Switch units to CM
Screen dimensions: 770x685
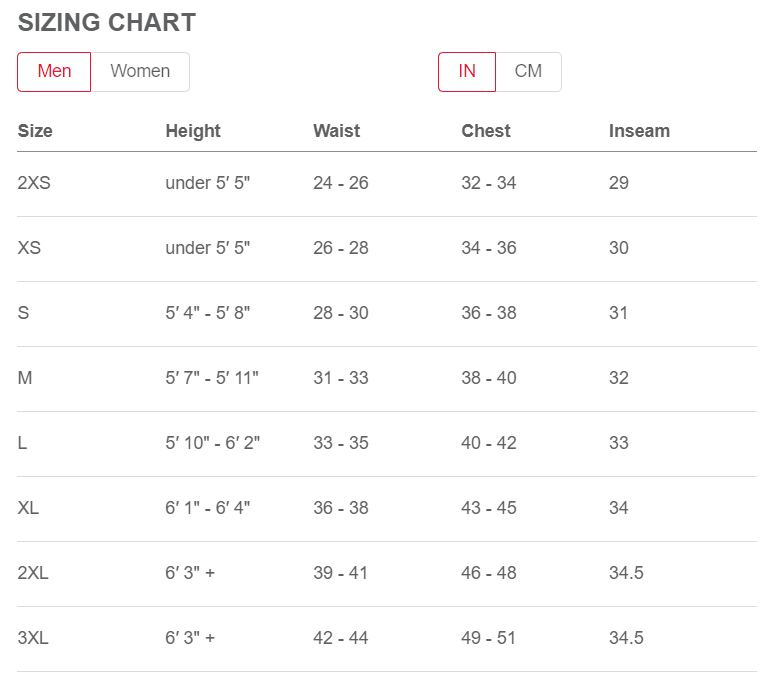pos(528,72)
